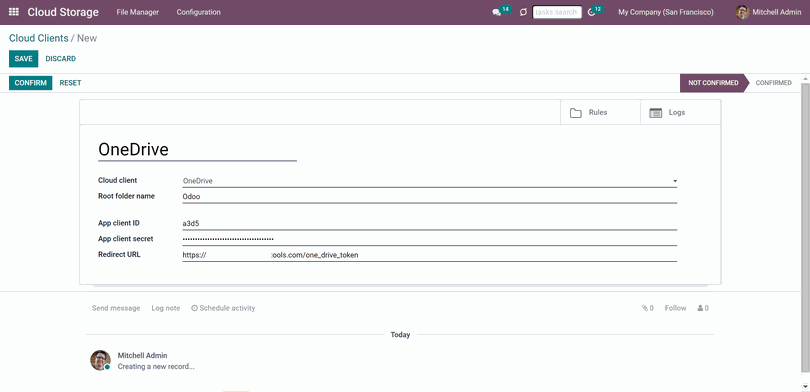Screen dimensions: 810x392
Task: Click the tasks search field
Action: pyautogui.click(x=557, y=12)
